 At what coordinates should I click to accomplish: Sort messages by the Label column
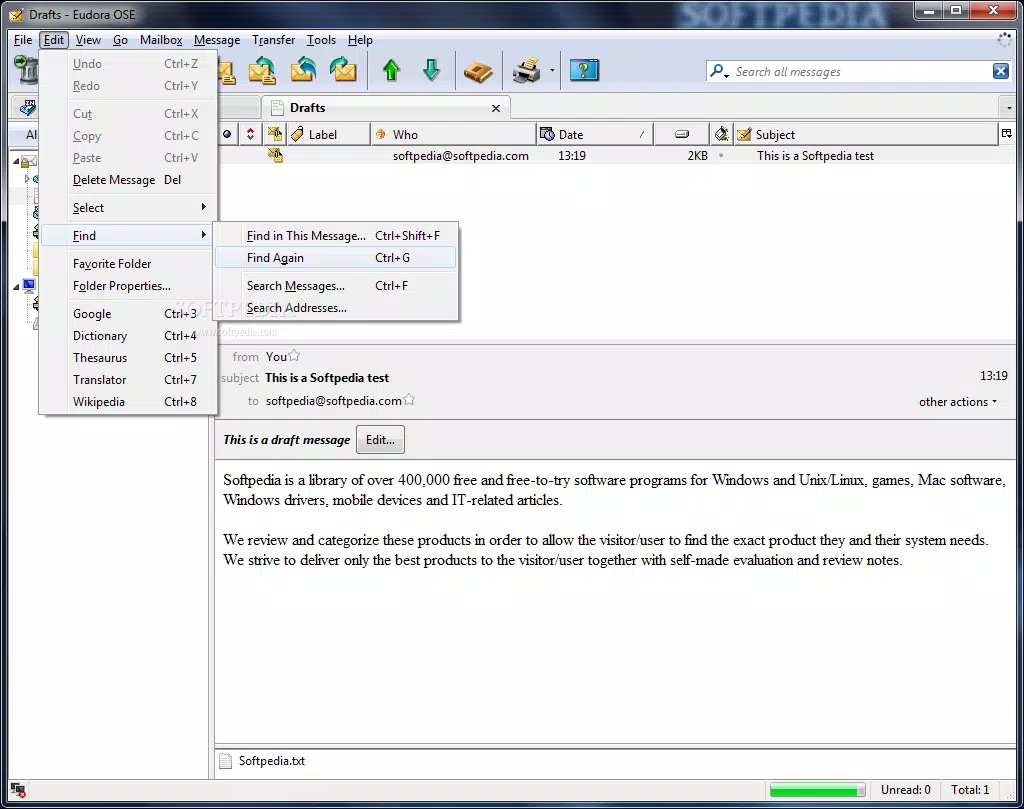[x=328, y=135]
